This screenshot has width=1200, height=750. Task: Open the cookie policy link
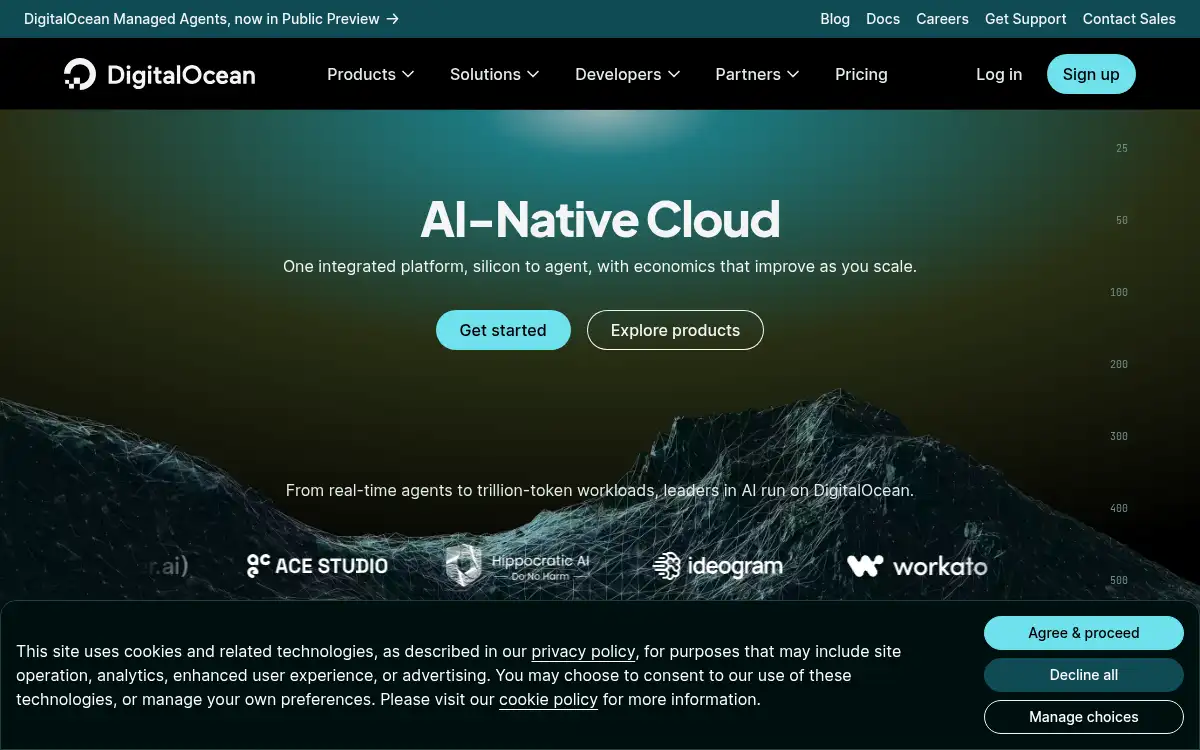pyautogui.click(x=548, y=699)
